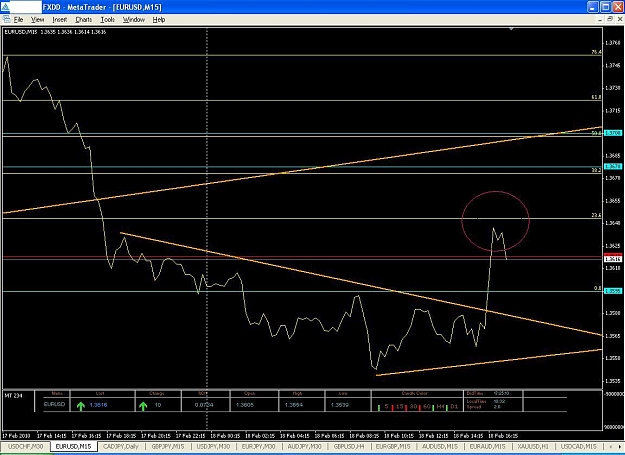Image resolution: width=625 pixels, height=455 pixels.
Task: Click the High value 1.3654
Action: pyautogui.click(x=294, y=405)
